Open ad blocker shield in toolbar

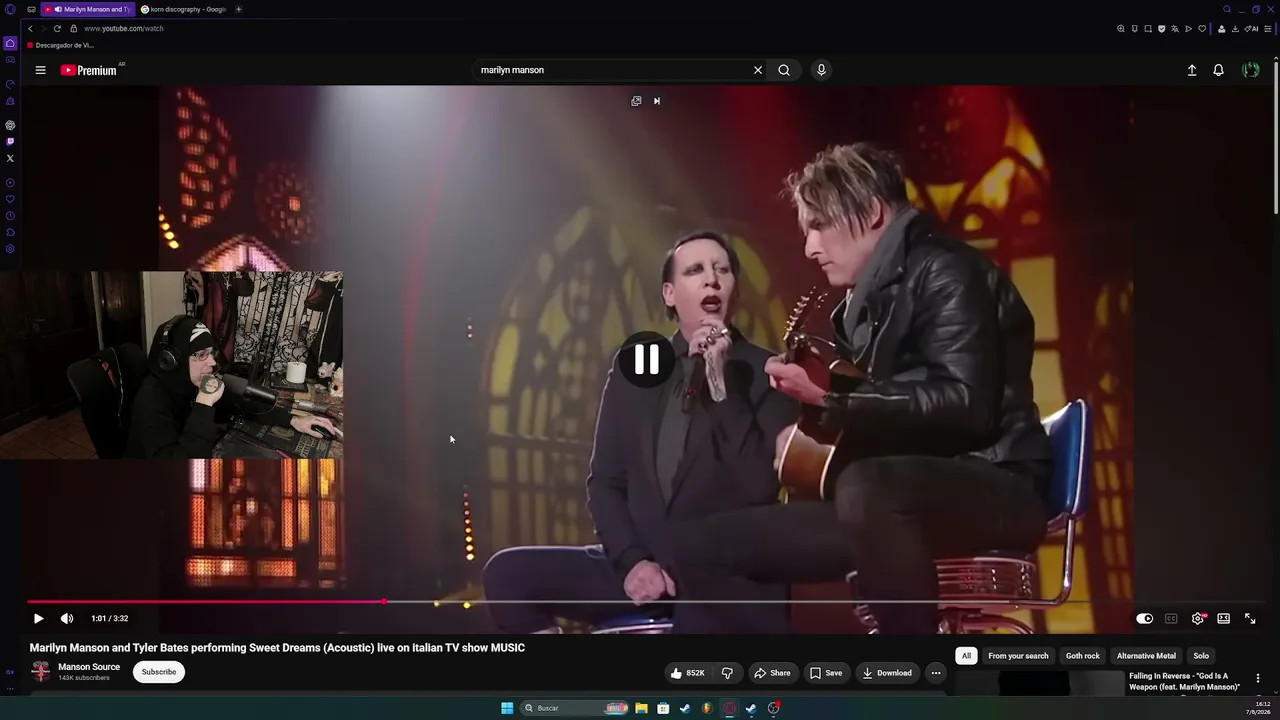(1161, 29)
